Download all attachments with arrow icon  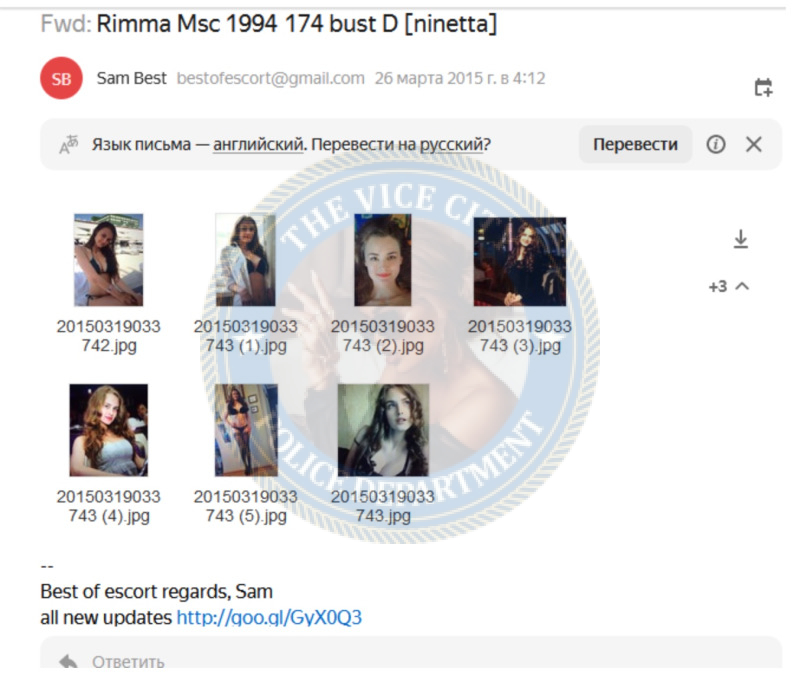coord(740,239)
